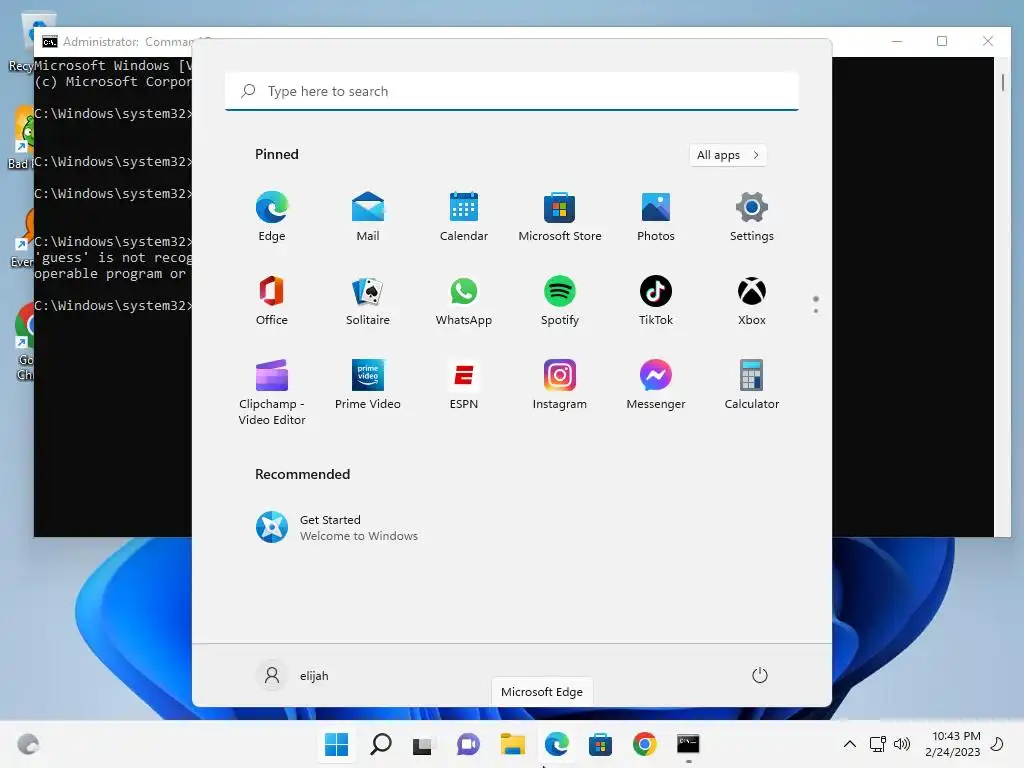Open the Mail app
Image resolution: width=1024 pixels, height=768 pixels.
[368, 217]
